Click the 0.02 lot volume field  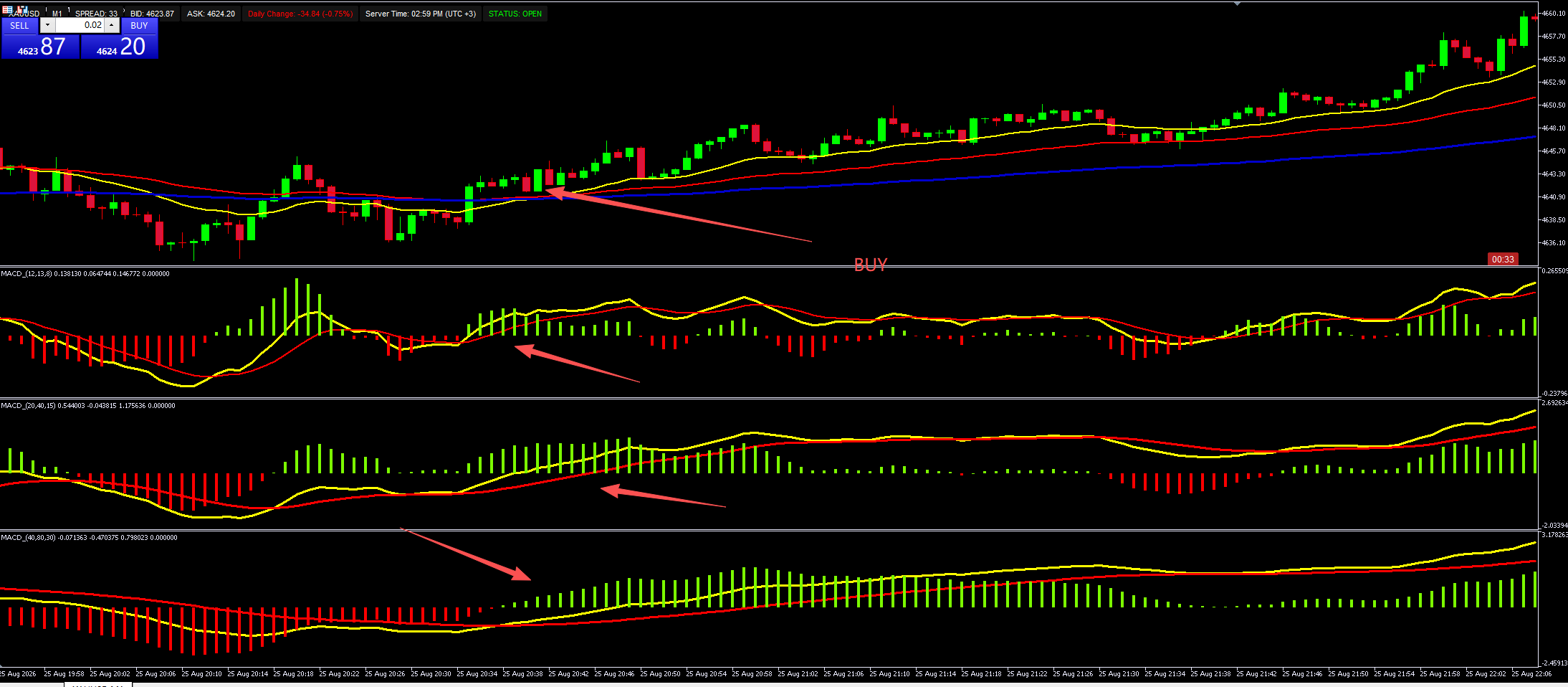pyautogui.click(x=80, y=25)
